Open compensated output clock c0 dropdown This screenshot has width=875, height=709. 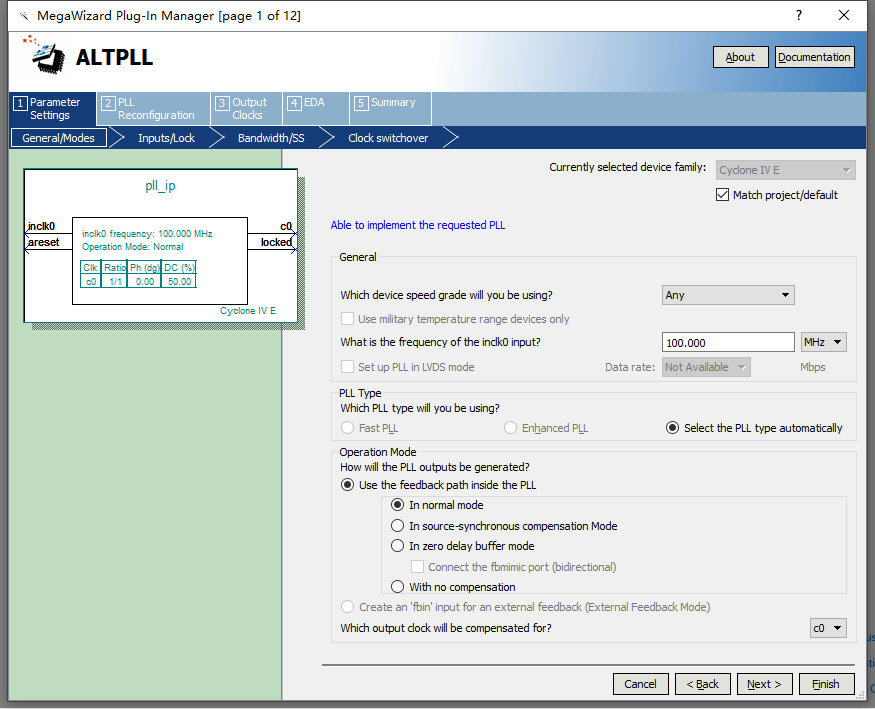point(828,628)
